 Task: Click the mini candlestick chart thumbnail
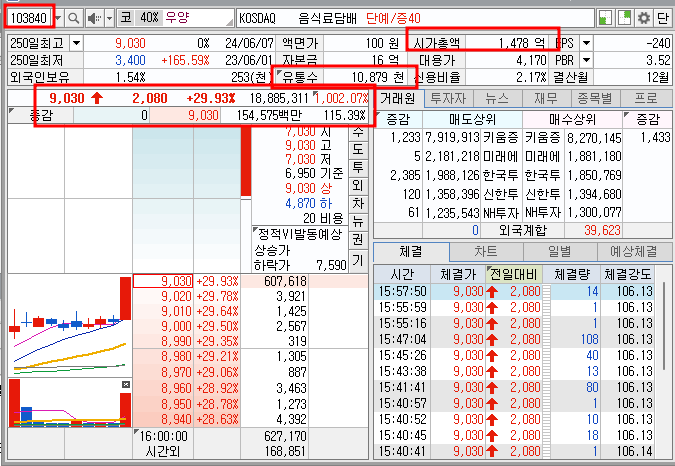click(70, 325)
